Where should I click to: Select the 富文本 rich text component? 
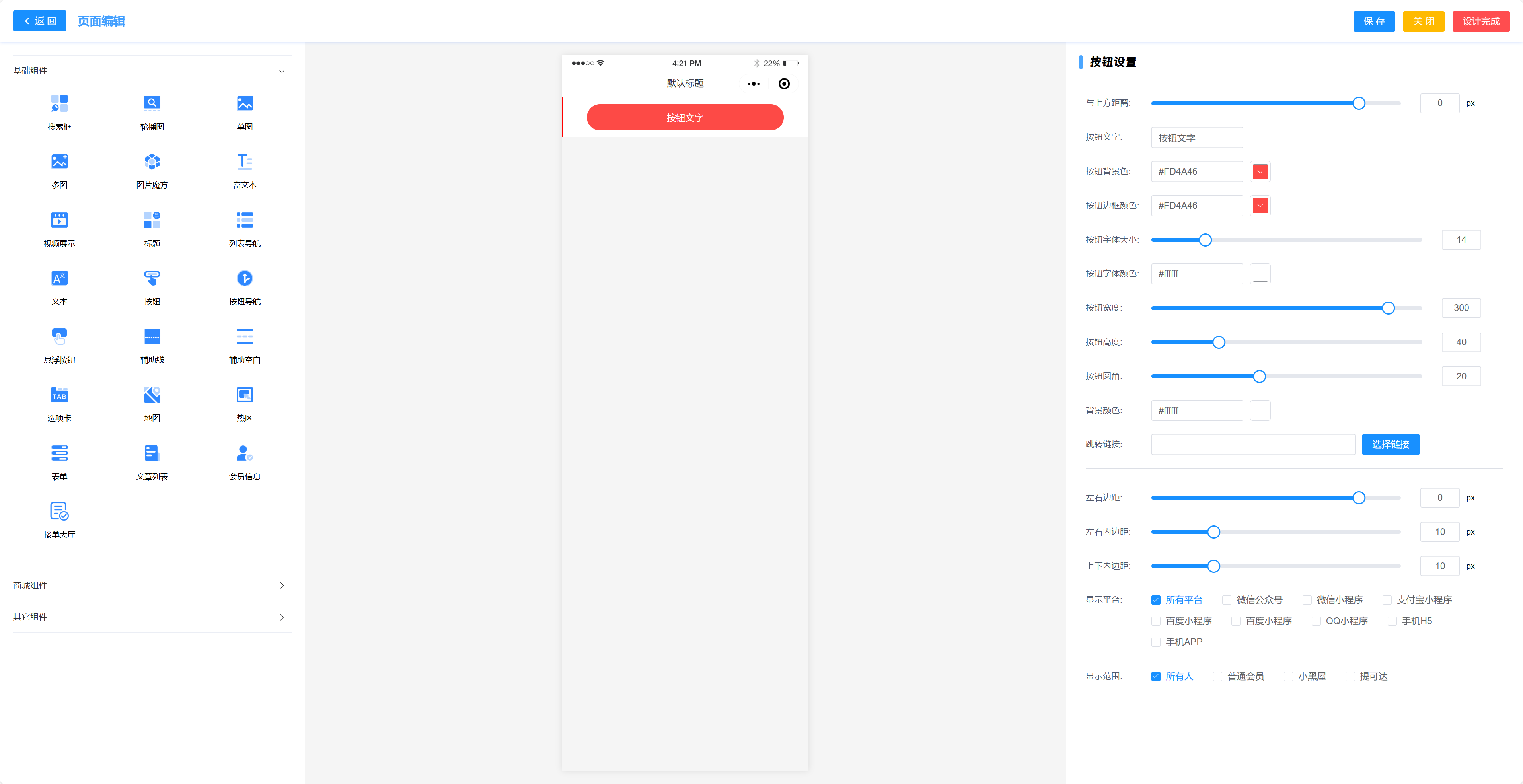pyautogui.click(x=244, y=161)
